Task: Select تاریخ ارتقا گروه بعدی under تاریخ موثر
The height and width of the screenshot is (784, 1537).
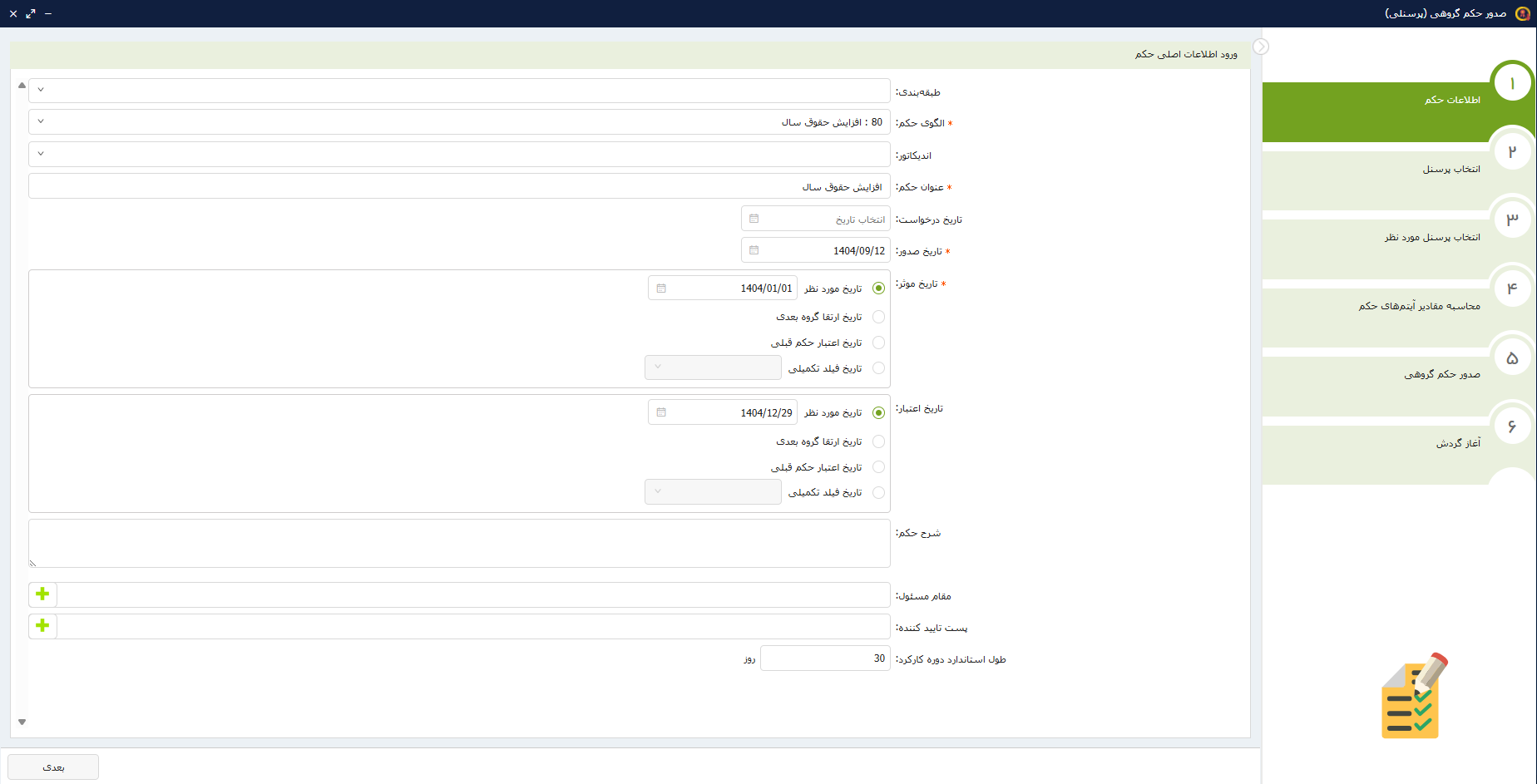Action: click(878, 317)
